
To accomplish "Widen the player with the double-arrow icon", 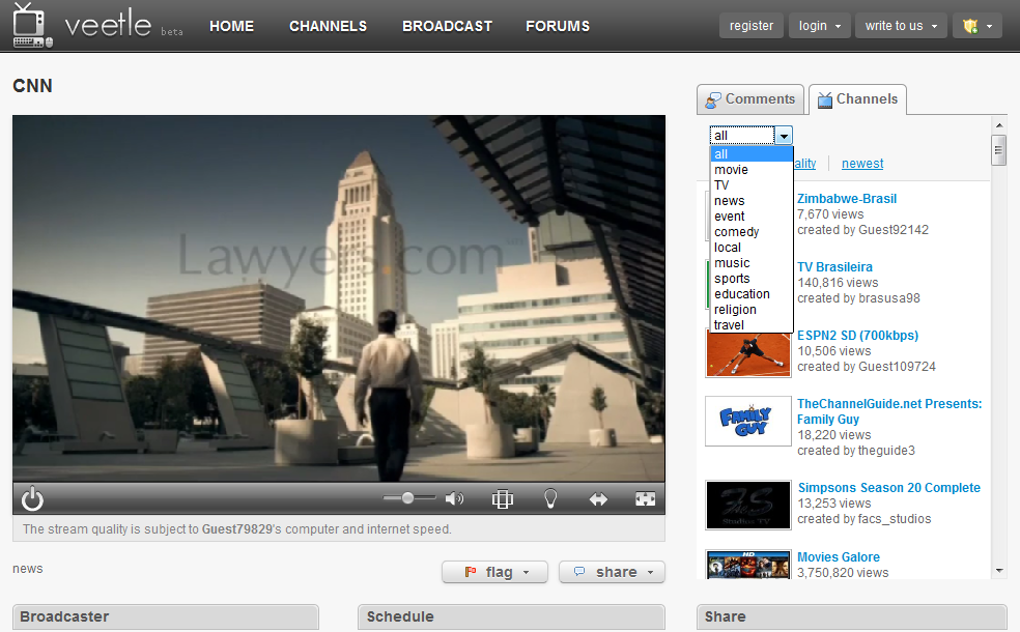I will (x=598, y=499).
